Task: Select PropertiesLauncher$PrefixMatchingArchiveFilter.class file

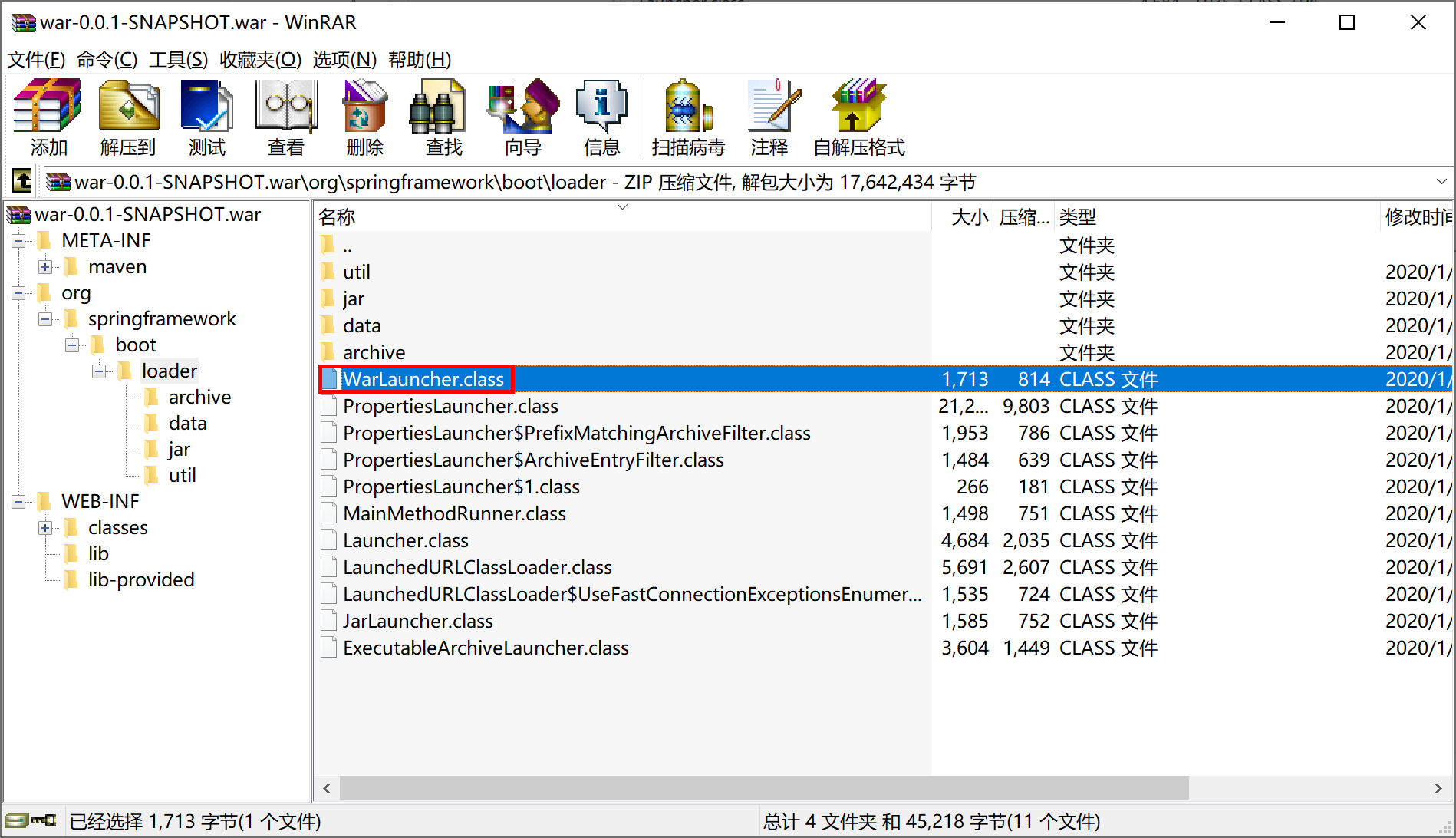Action: [576, 433]
